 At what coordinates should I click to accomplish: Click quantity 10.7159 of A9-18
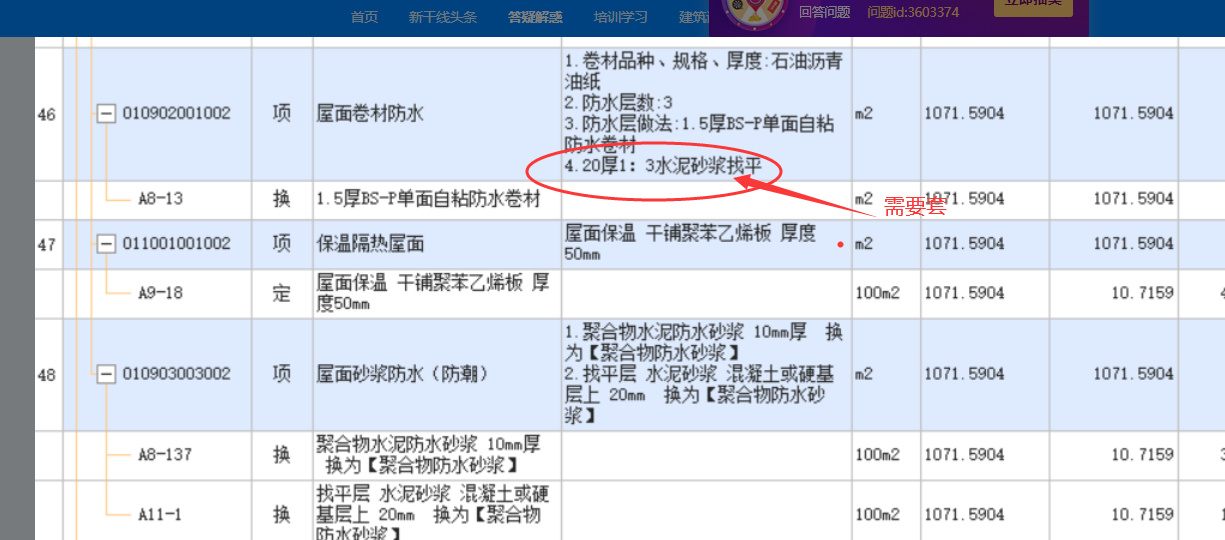pyautogui.click(x=1142, y=293)
